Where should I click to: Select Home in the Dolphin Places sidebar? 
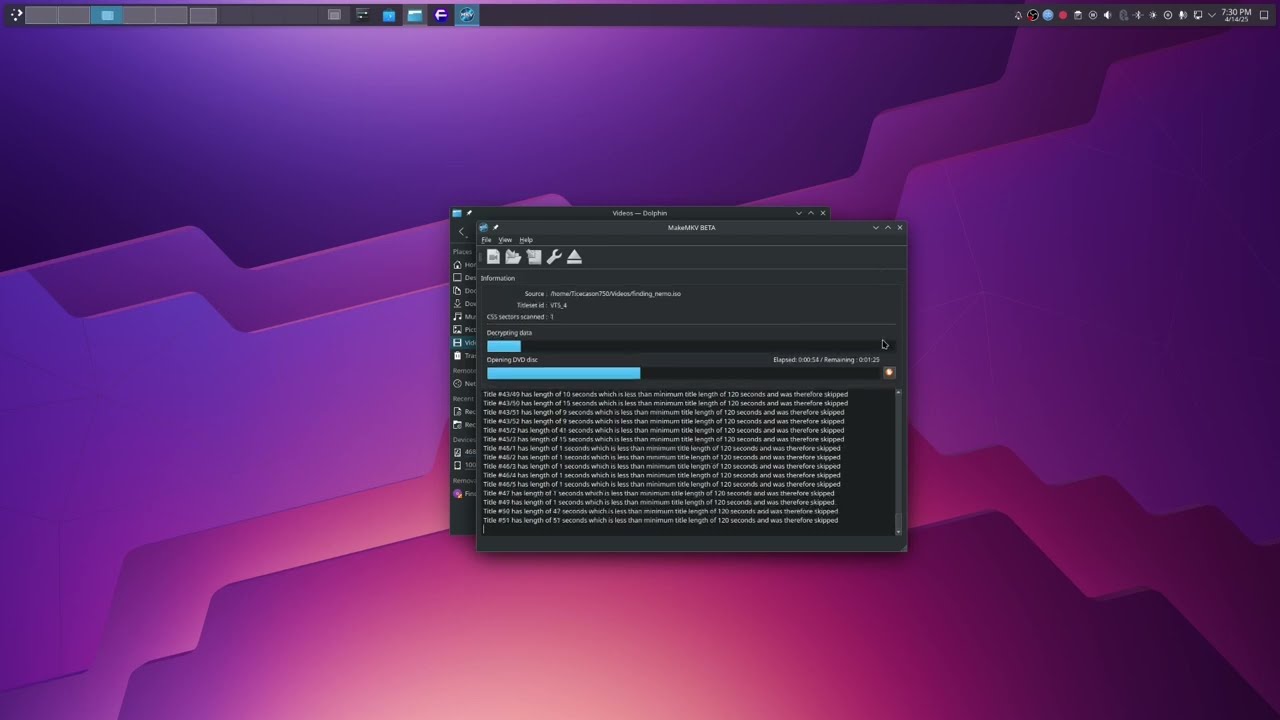pyautogui.click(x=464, y=265)
